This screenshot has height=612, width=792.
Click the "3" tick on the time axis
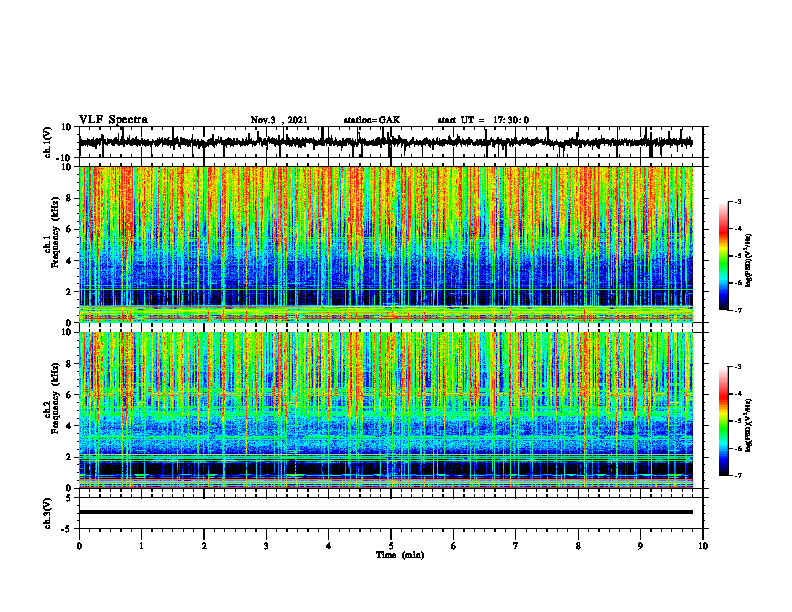pyautogui.click(x=266, y=546)
